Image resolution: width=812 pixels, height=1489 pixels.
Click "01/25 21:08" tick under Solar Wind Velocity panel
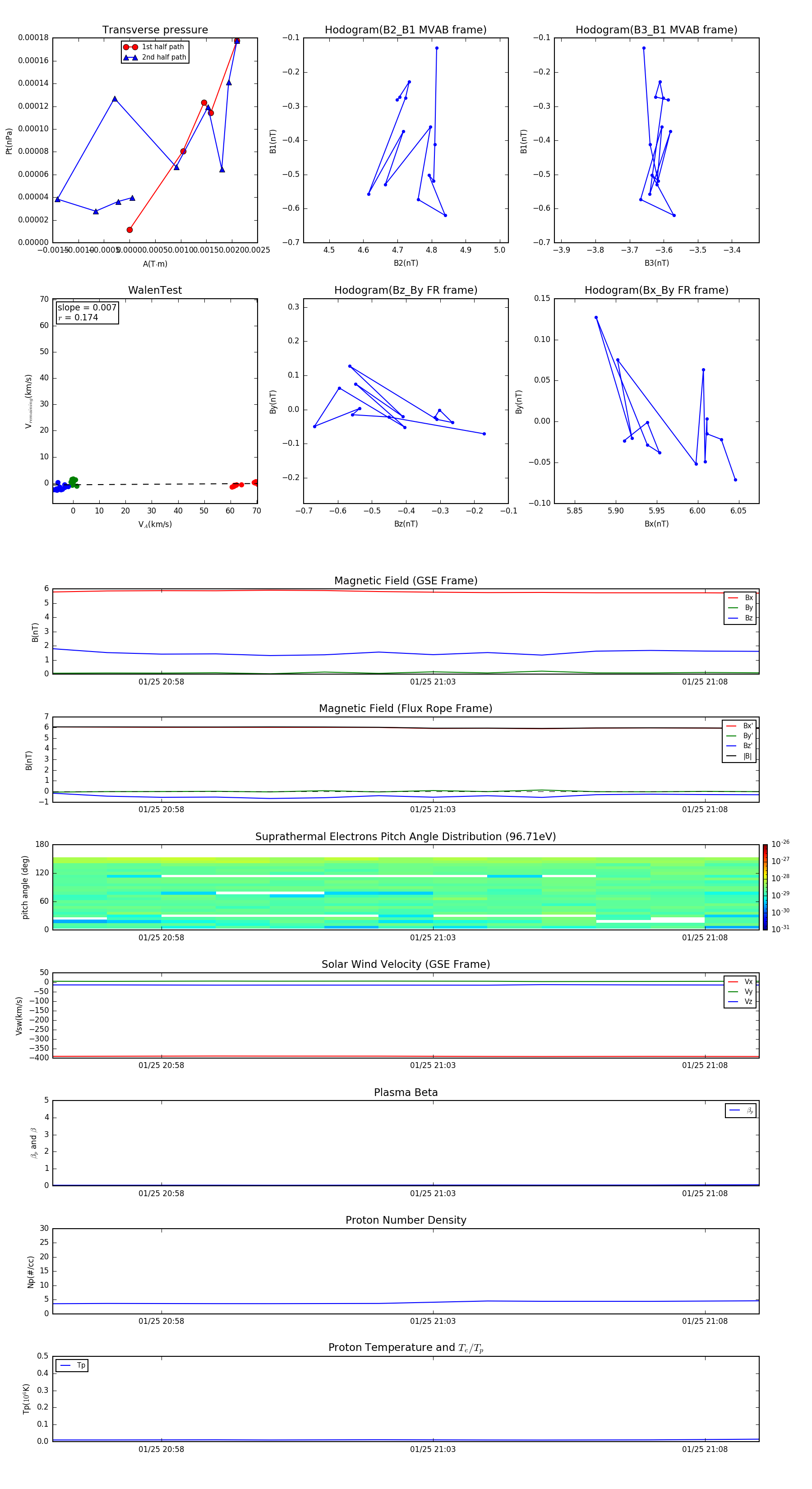(x=705, y=1065)
